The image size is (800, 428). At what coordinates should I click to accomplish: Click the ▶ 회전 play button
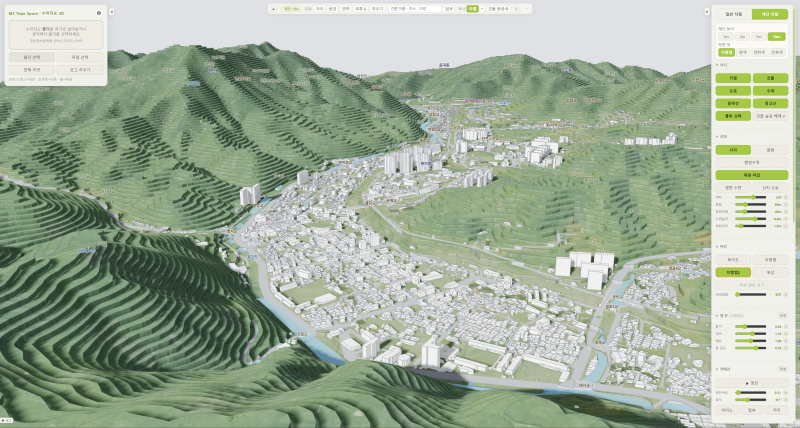pyautogui.click(x=752, y=383)
